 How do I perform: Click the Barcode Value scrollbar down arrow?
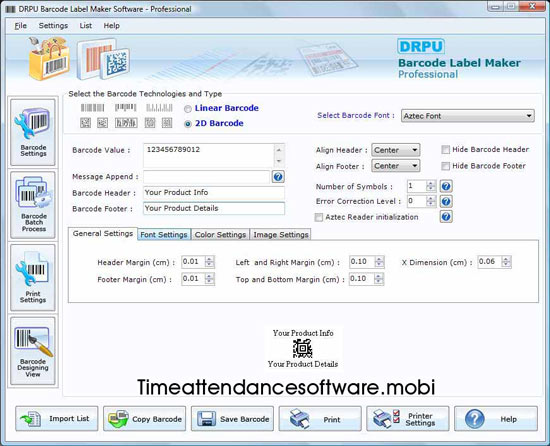(279, 161)
